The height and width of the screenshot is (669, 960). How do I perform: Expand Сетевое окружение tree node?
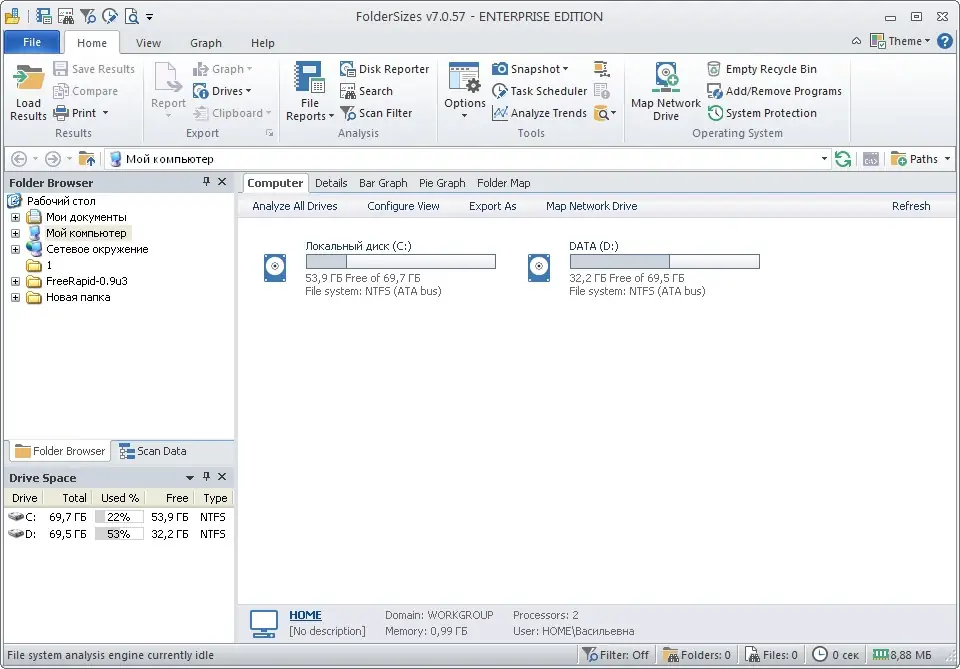[15, 249]
